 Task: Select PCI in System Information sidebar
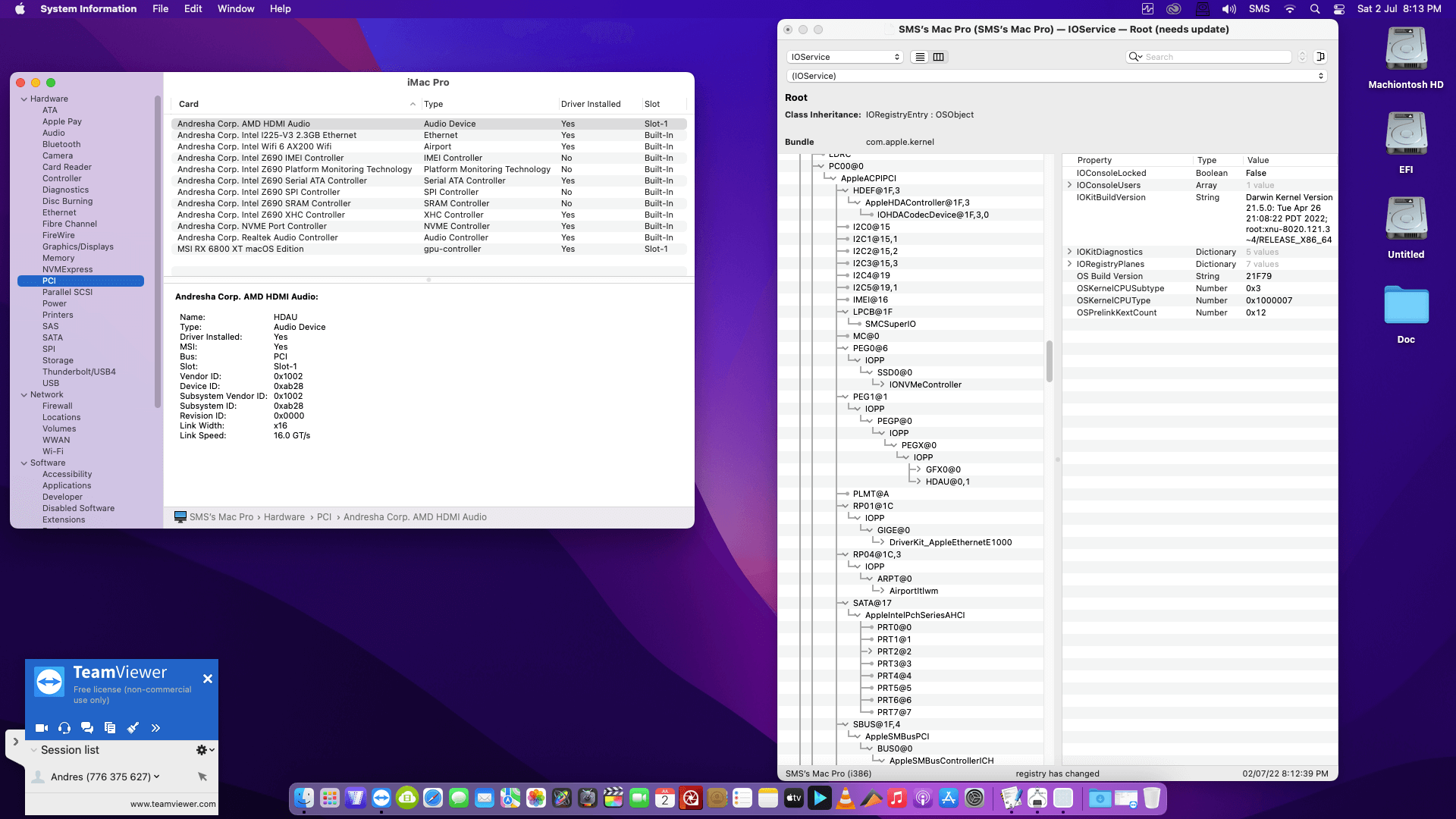[x=80, y=281]
